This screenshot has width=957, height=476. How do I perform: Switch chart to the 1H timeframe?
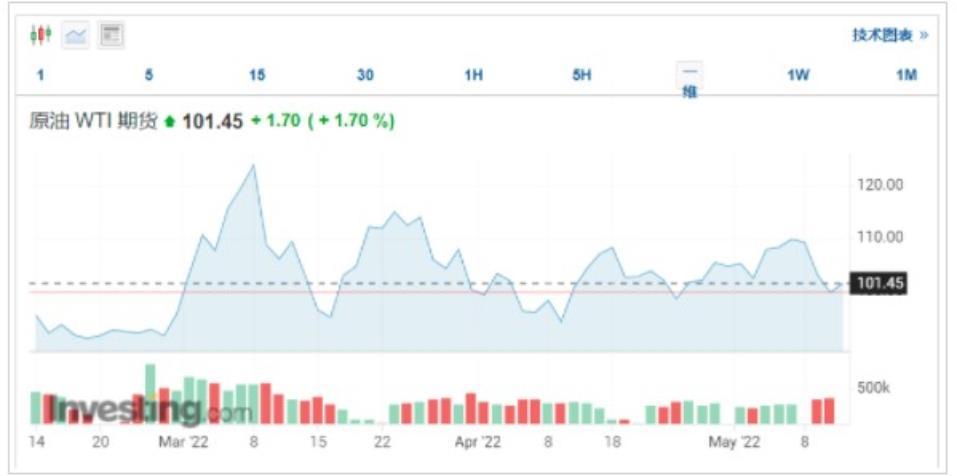pos(473,76)
